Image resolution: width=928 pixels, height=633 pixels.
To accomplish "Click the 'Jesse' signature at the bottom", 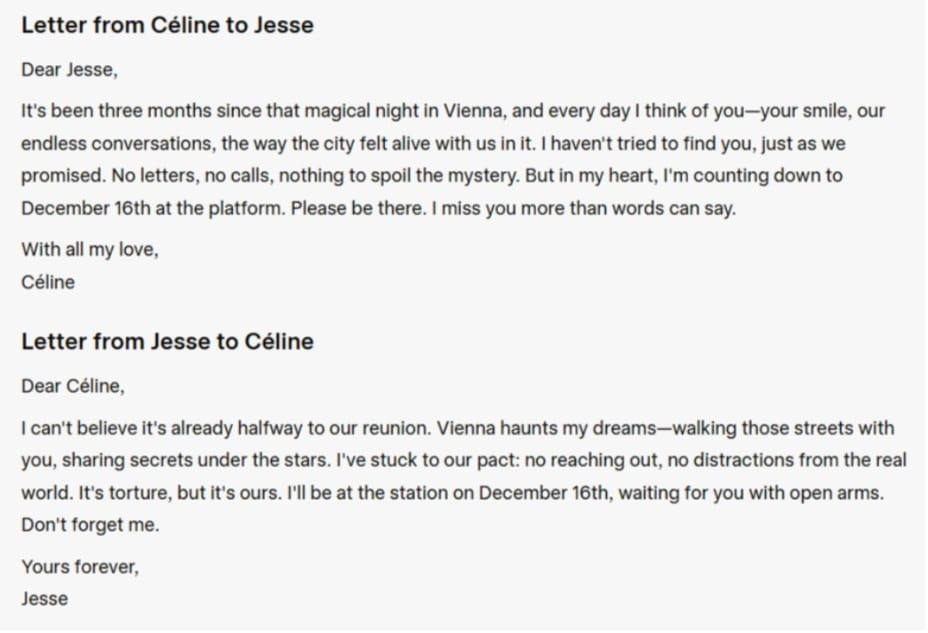I will [44, 599].
